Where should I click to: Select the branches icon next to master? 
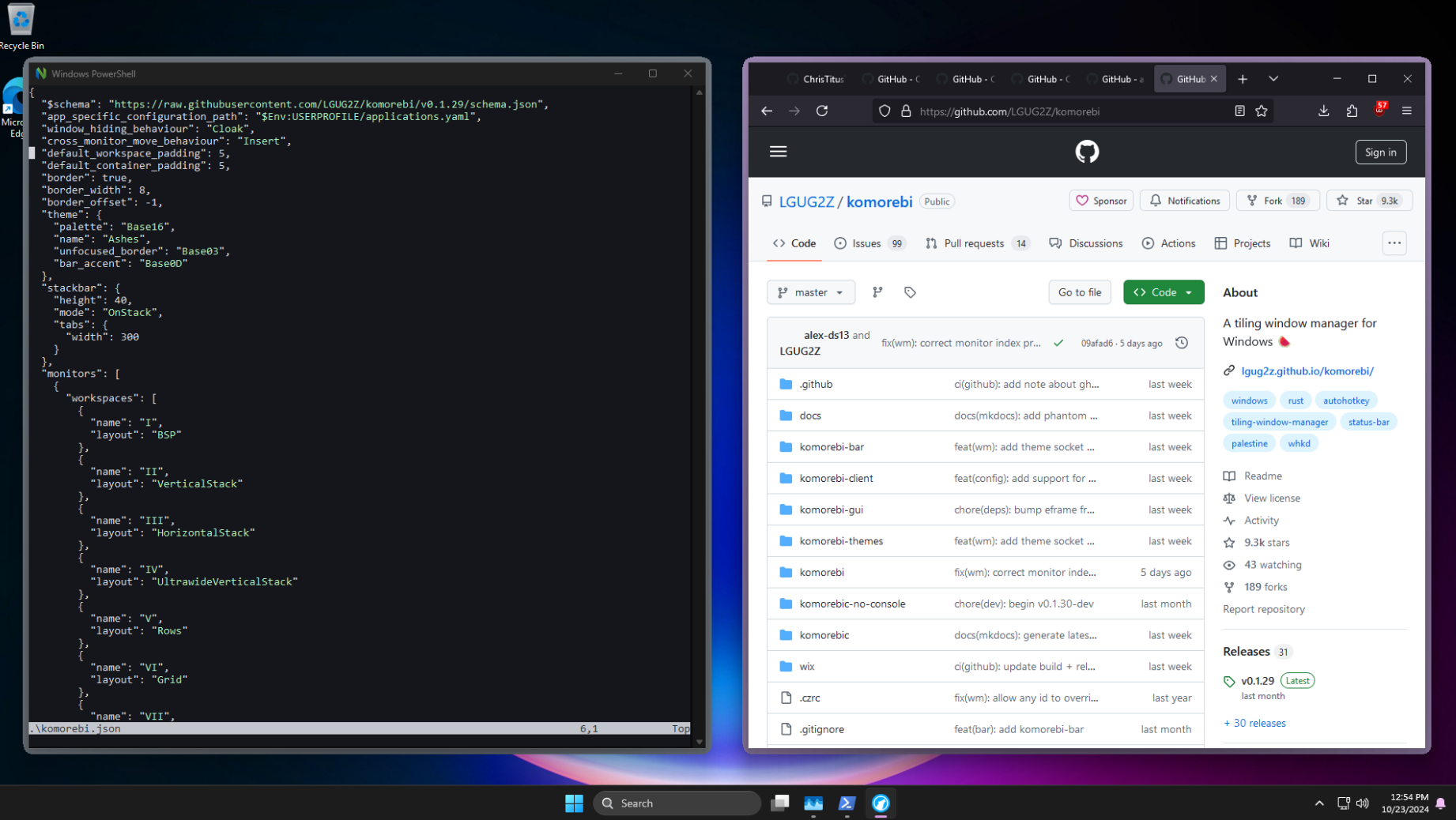pos(877,292)
